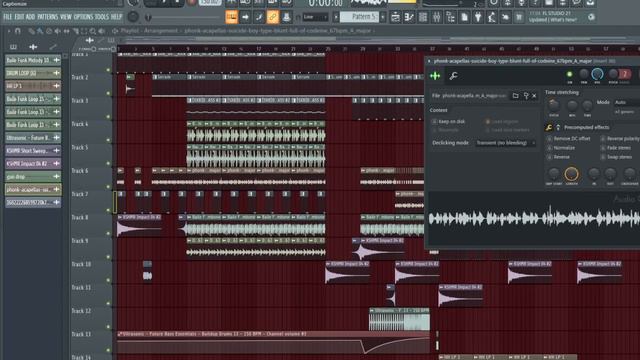640x360 pixels.
Task: Enable the Remove DC offset option
Action: pyautogui.click(x=549, y=139)
